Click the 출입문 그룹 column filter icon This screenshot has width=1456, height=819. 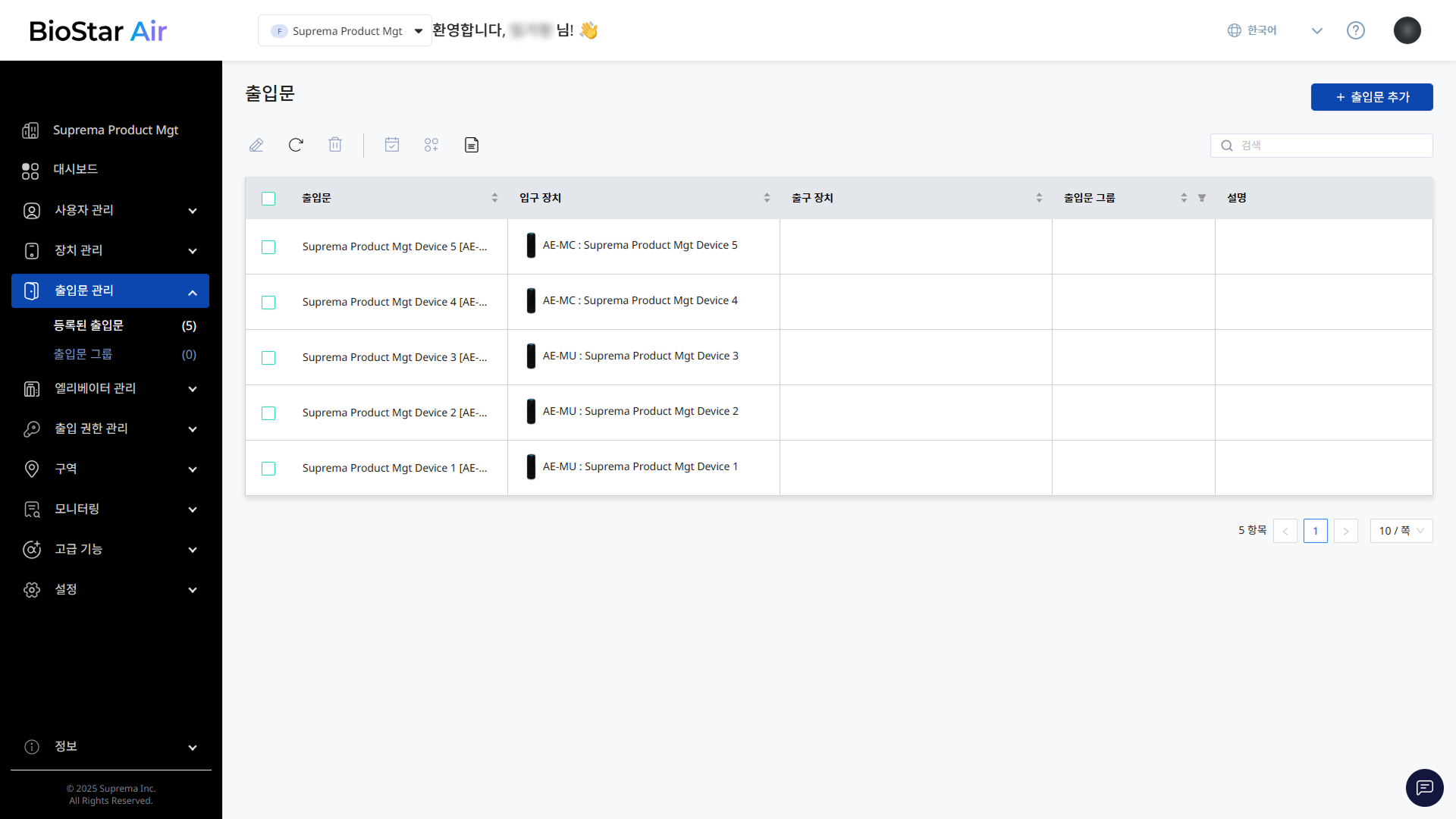tap(1202, 198)
